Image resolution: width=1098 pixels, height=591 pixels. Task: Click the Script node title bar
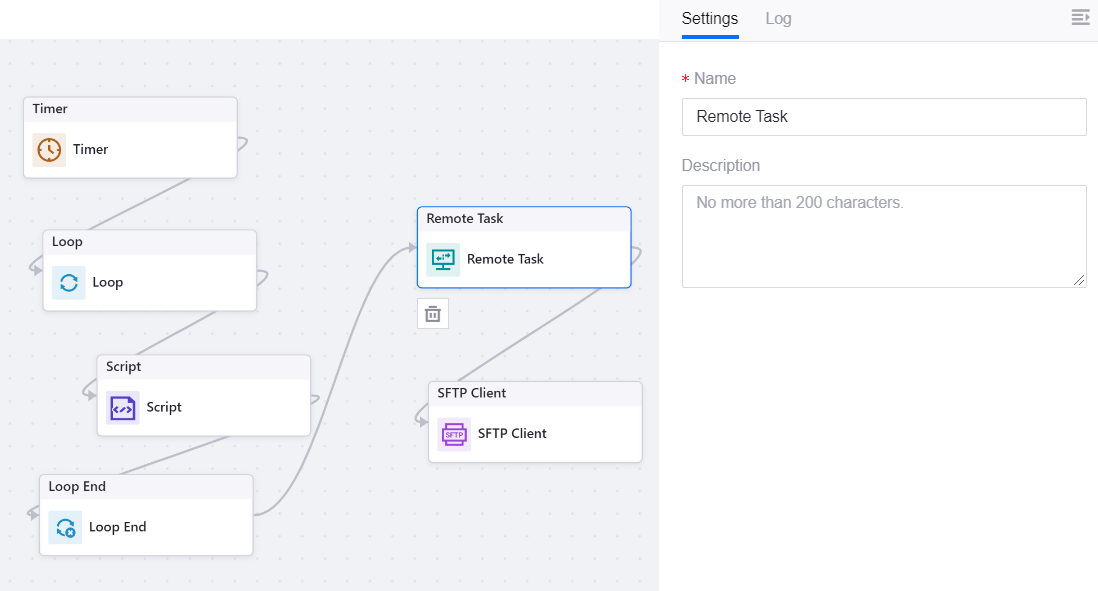[x=203, y=367]
